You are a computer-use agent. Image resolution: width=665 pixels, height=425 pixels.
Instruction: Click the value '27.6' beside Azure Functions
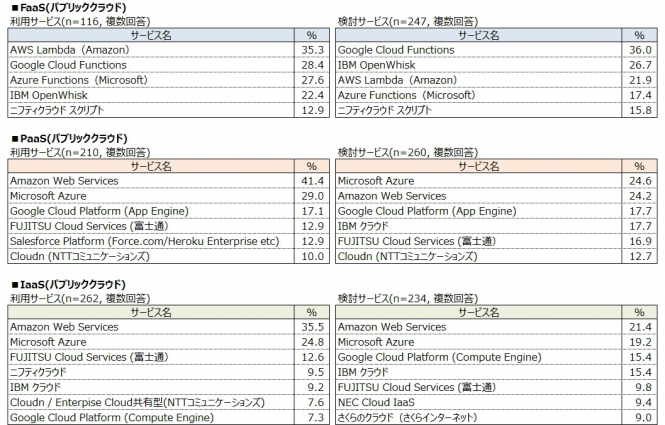tap(313, 80)
